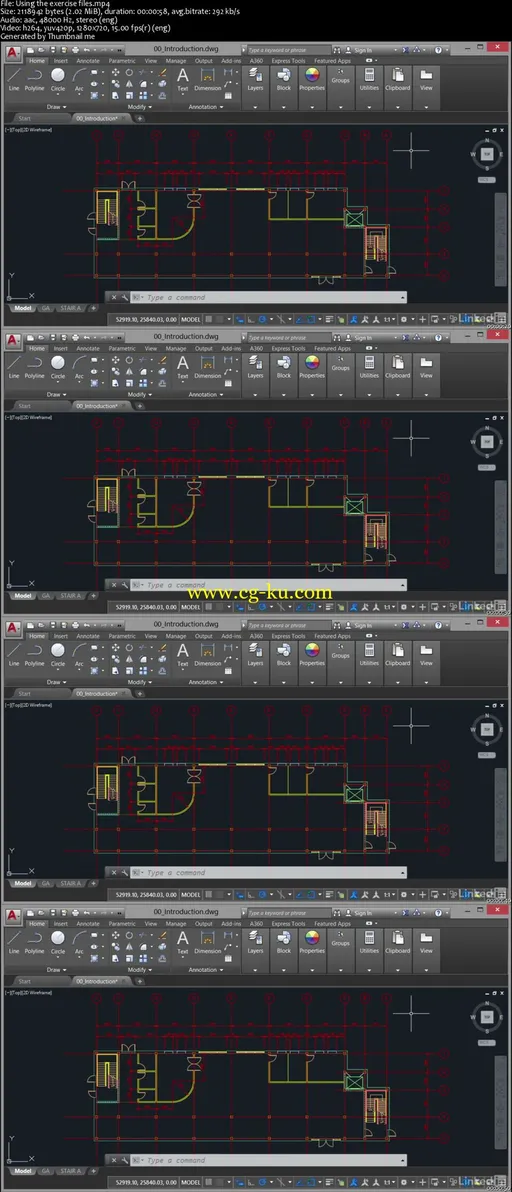Select the Arc tool in the third frame

point(79,654)
